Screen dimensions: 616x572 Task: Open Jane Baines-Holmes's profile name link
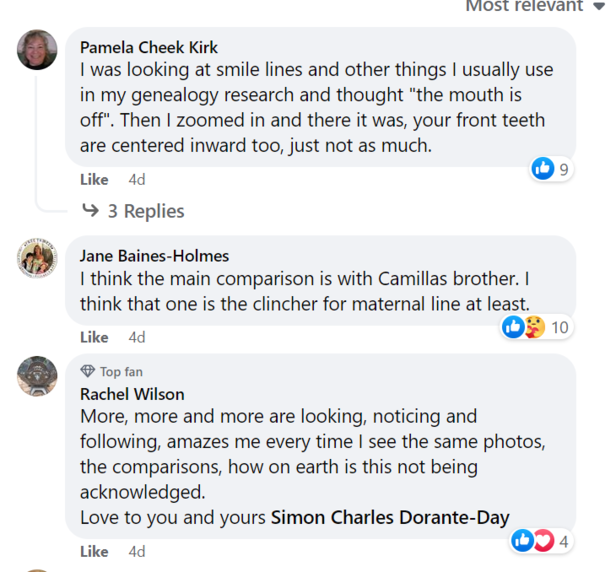(x=154, y=256)
